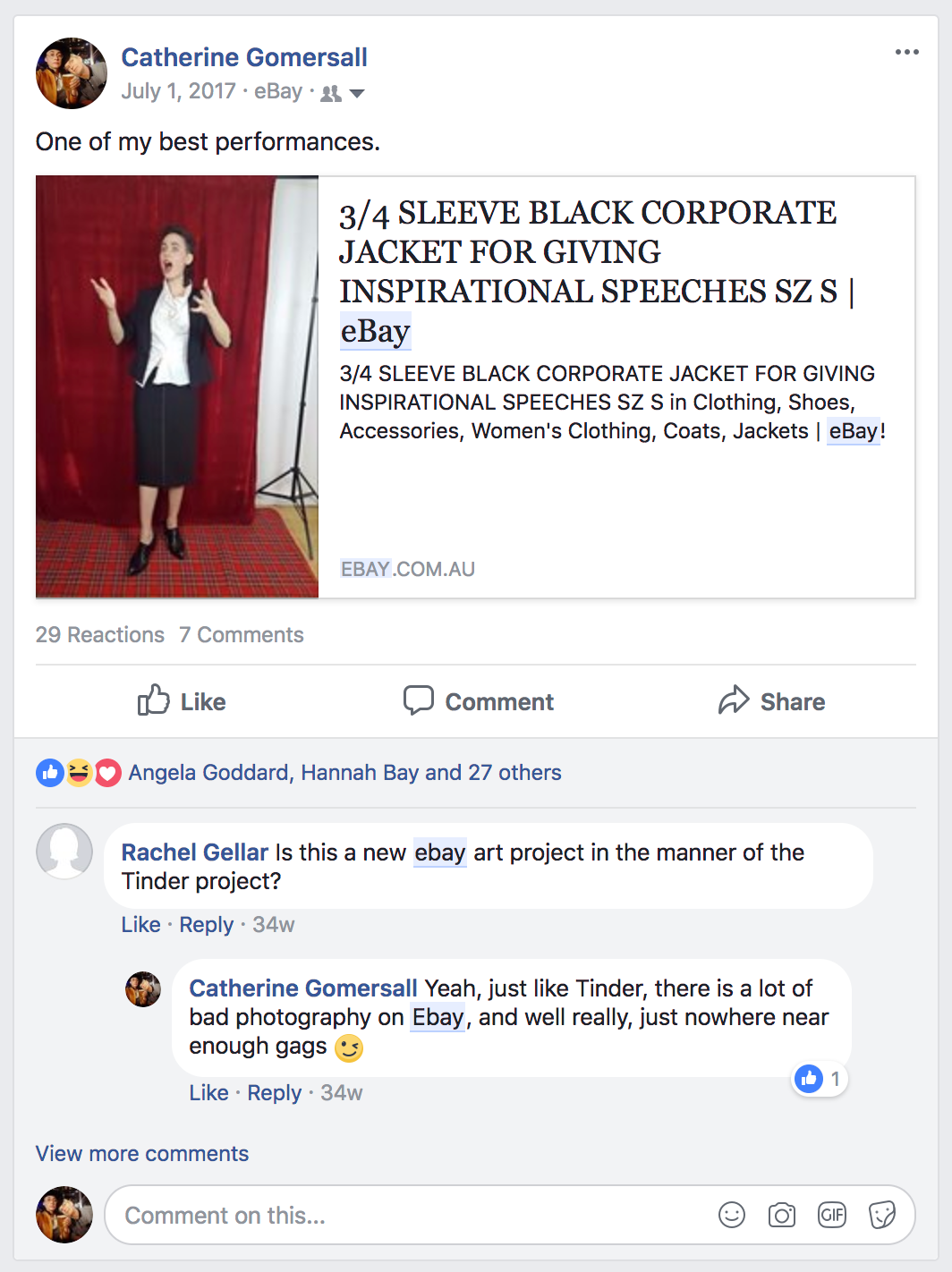Click the Comment speech bubble button
This screenshot has height=1272, width=952.
pos(478,701)
